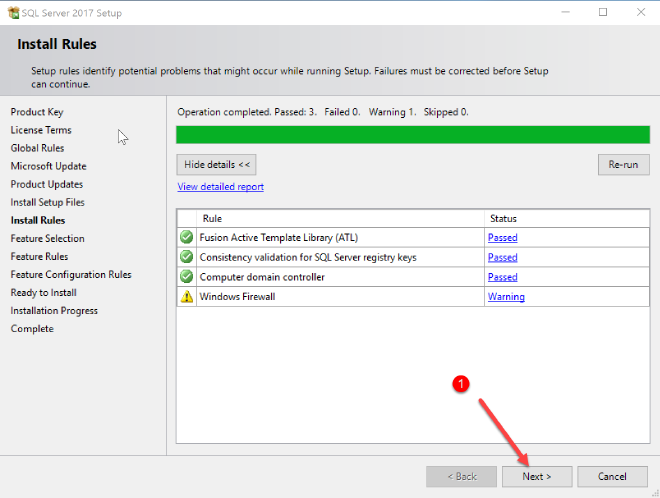Click the SQL Server Setup title bar icon
660x498 pixels.
pyautogui.click(x=11, y=12)
